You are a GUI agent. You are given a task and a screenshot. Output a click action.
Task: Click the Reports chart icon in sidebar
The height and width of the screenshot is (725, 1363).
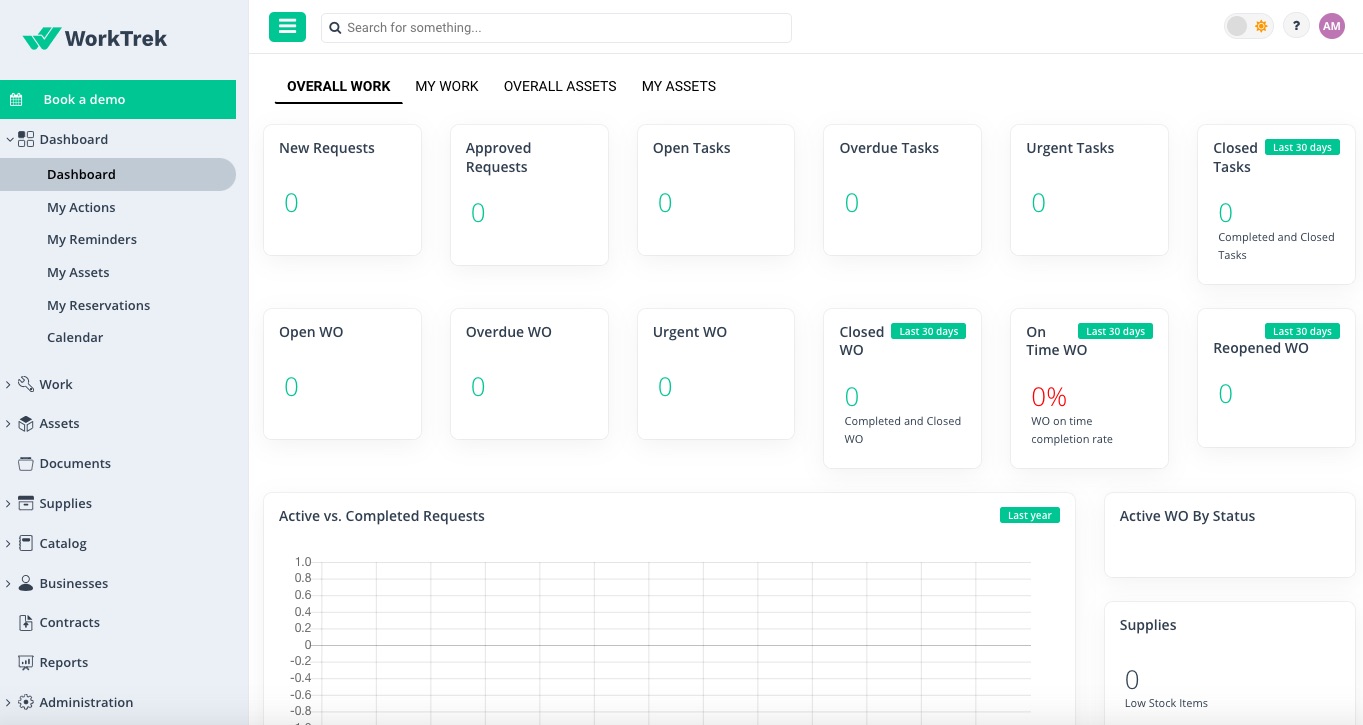click(26, 663)
